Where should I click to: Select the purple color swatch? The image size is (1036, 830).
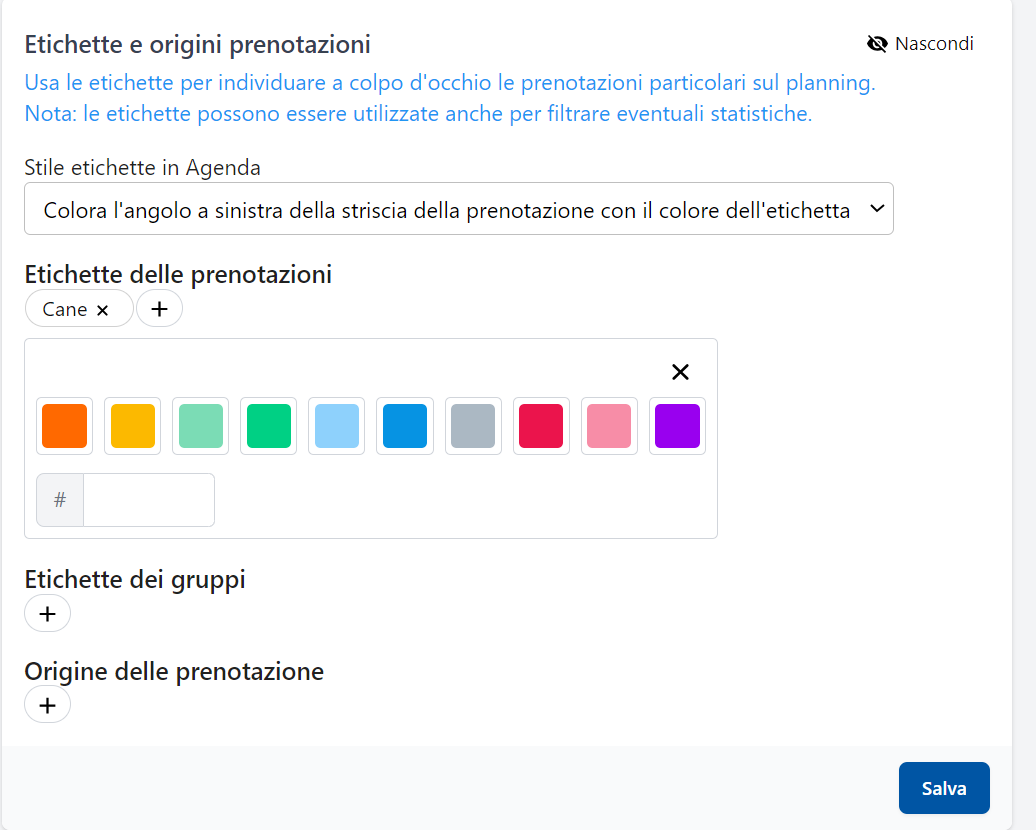coord(677,426)
